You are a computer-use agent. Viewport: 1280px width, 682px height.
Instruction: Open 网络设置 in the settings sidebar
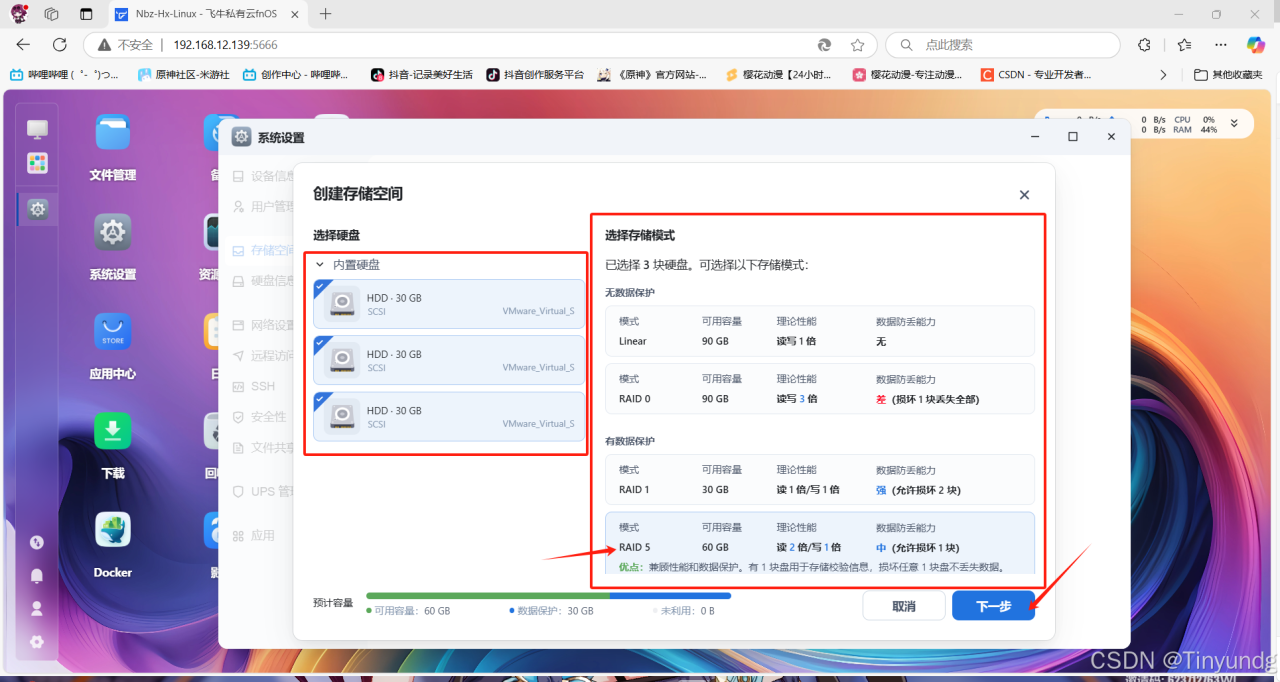[x=262, y=324]
